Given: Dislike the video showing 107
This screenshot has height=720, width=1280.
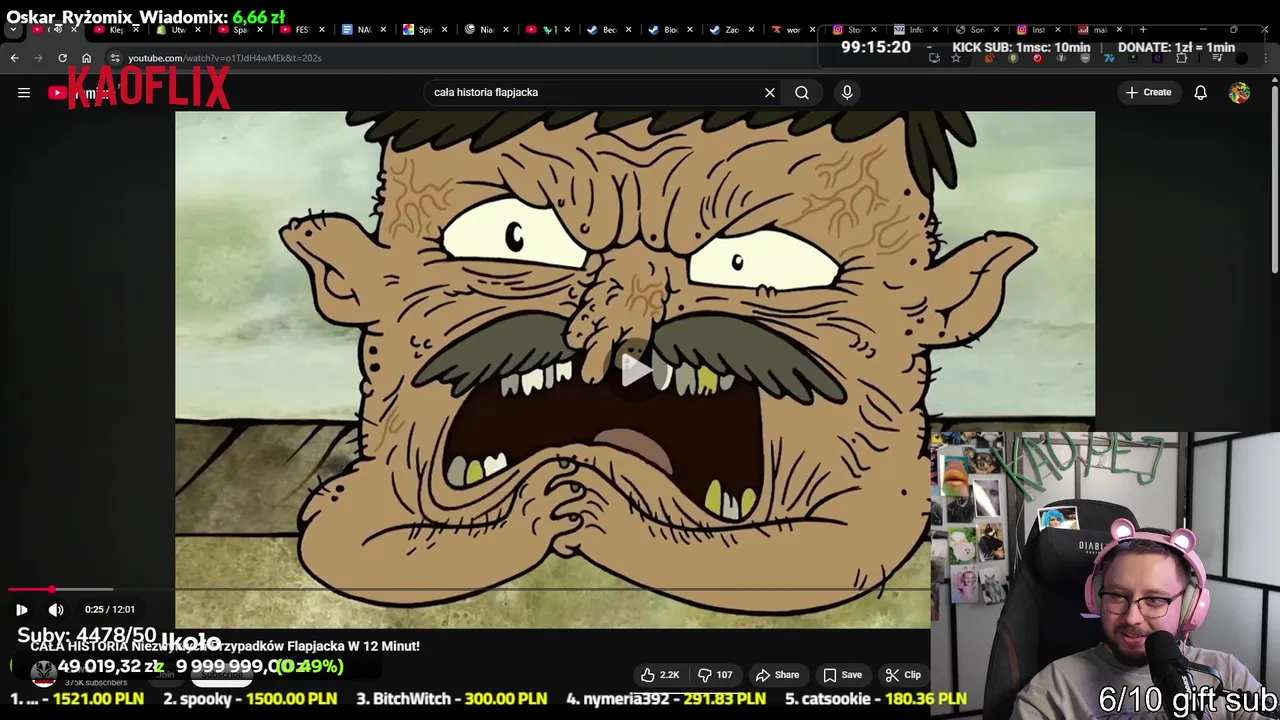Looking at the screenshot, I should click(x=715, y=675).
